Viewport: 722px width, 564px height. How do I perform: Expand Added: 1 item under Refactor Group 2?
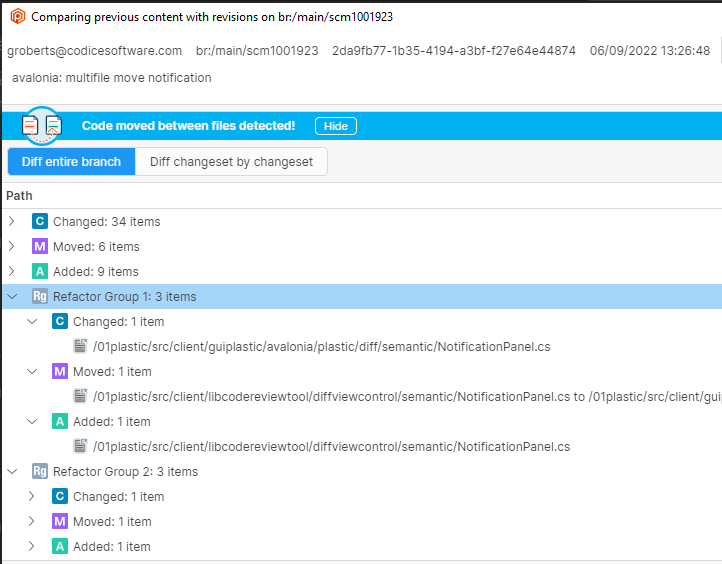[31, 546]
